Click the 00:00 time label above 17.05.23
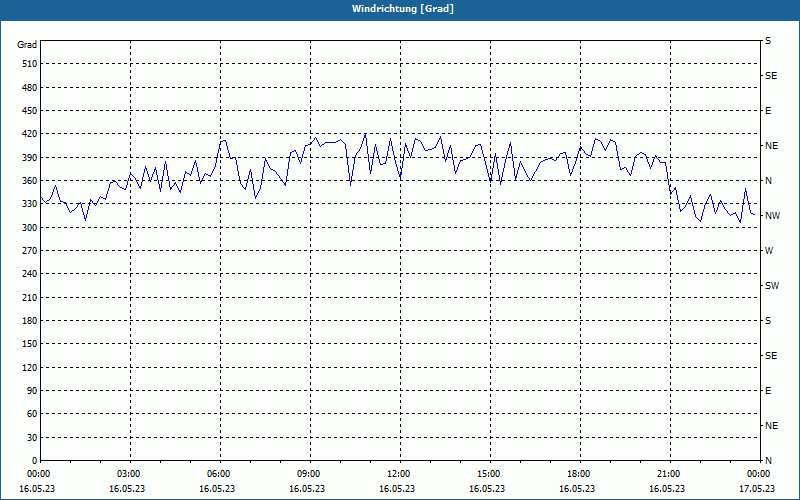800x500 pixels. (760, 474)
